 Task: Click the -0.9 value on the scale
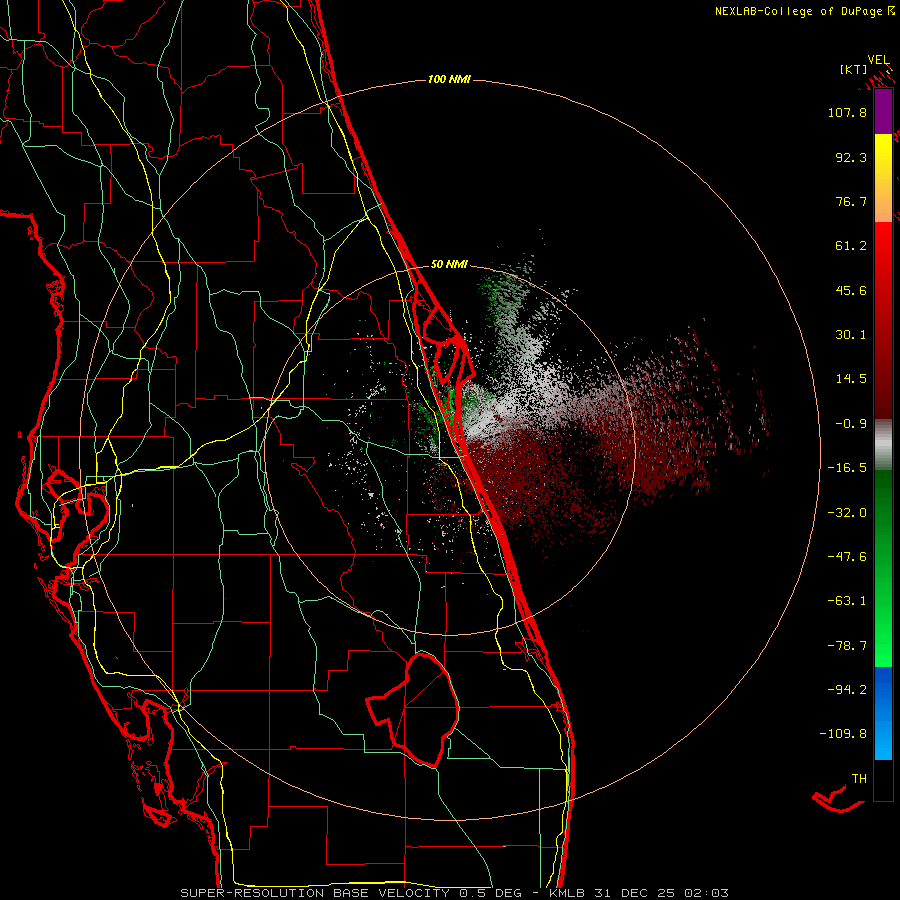point(851,424)
